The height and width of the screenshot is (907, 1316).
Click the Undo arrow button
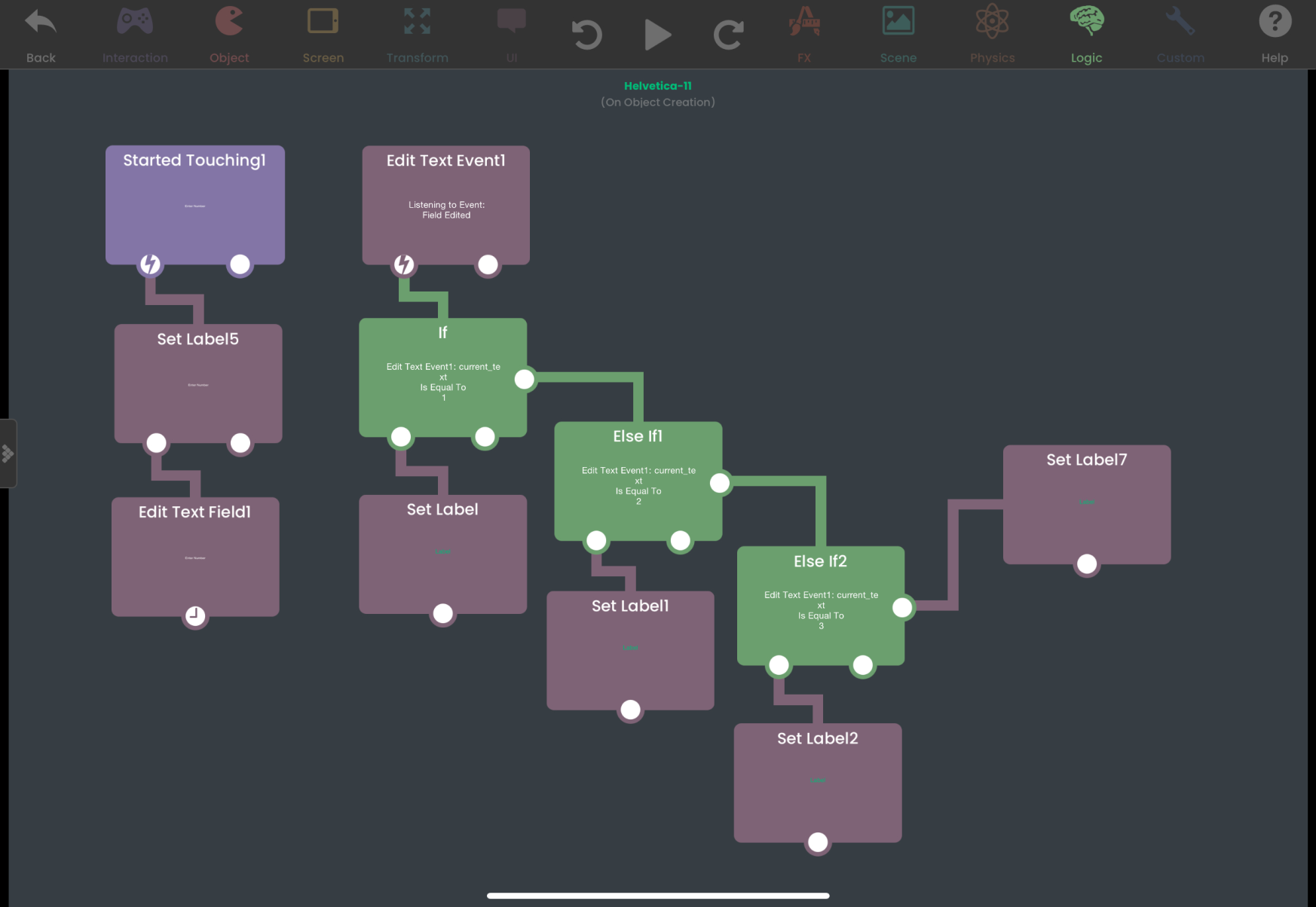coord(586,35)
